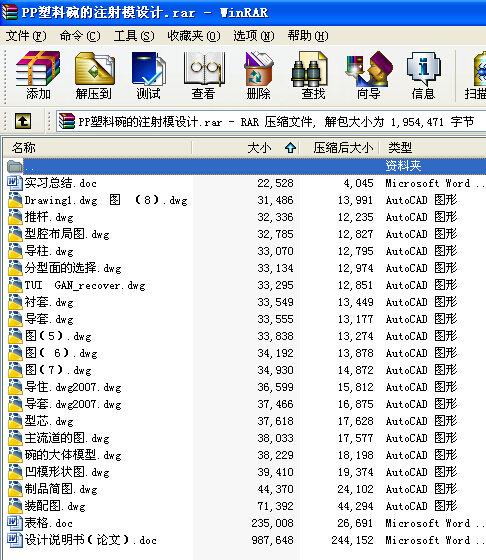Screen dimensions: 486x560
Task: Select file 主流道的图.dwg
Action: pos(67,438)
